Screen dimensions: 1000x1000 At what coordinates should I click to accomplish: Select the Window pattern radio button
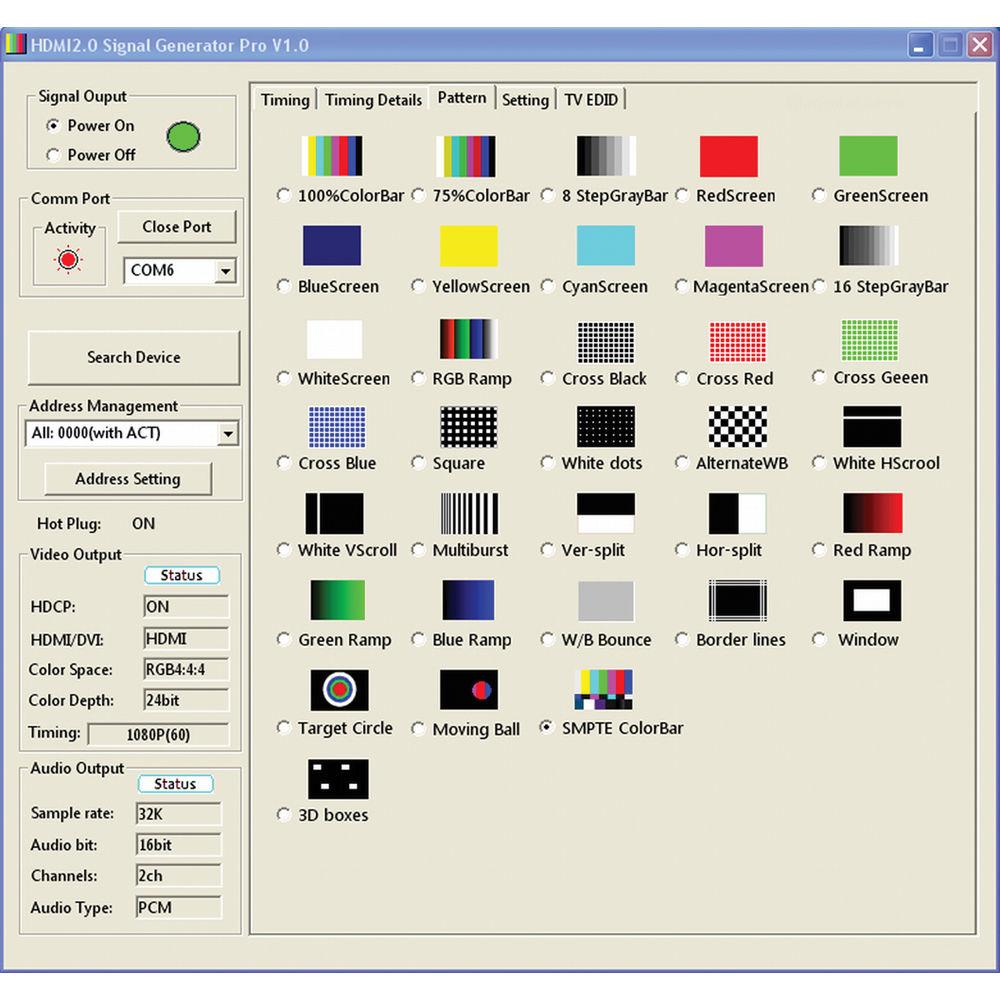(x=820, y=640)
